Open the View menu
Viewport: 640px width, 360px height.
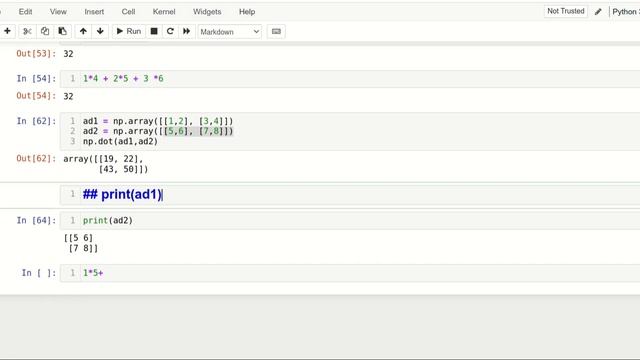click(58, 12)
